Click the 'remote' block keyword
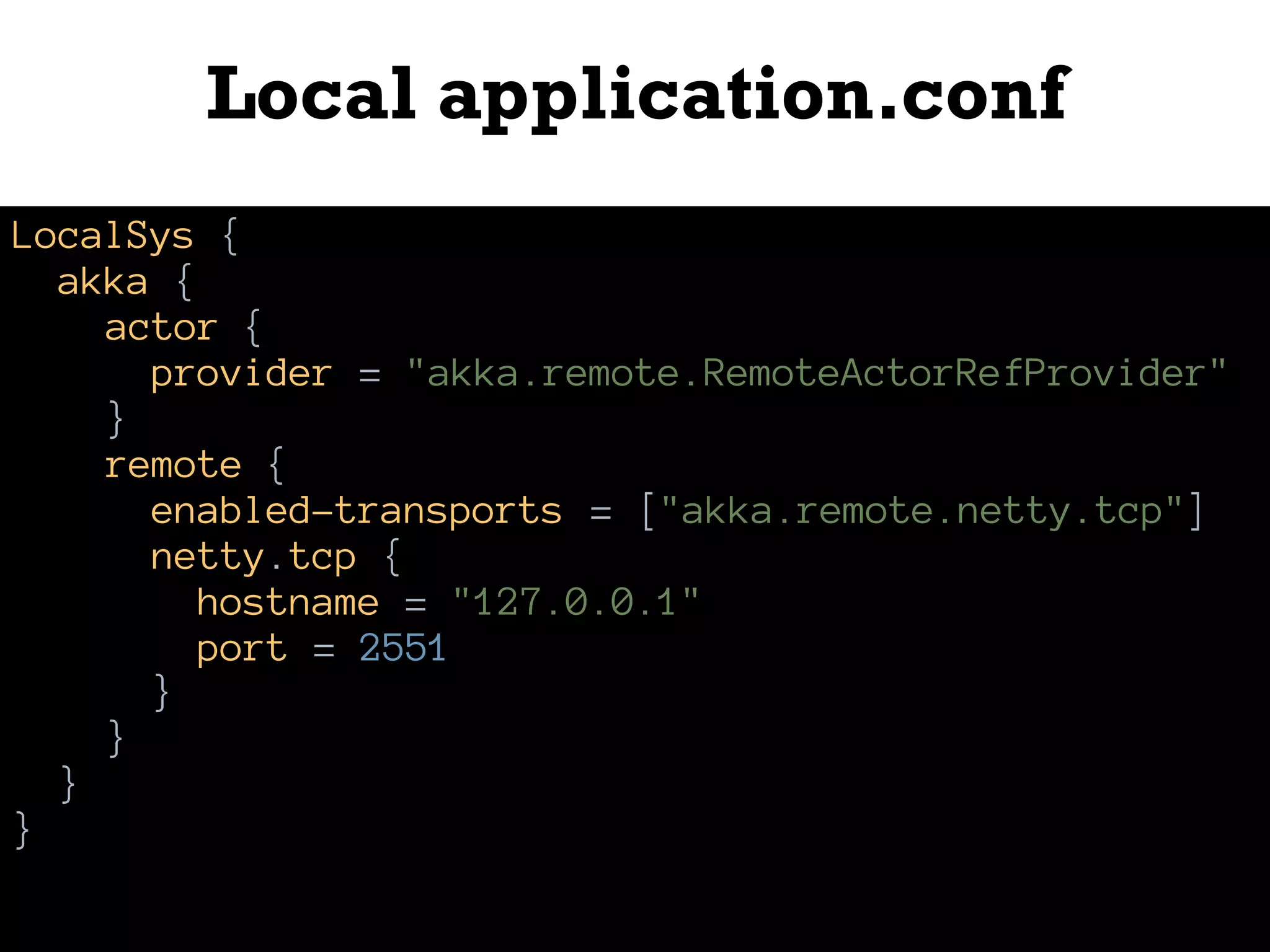The image size is (1270, 952). pos(172,465)
